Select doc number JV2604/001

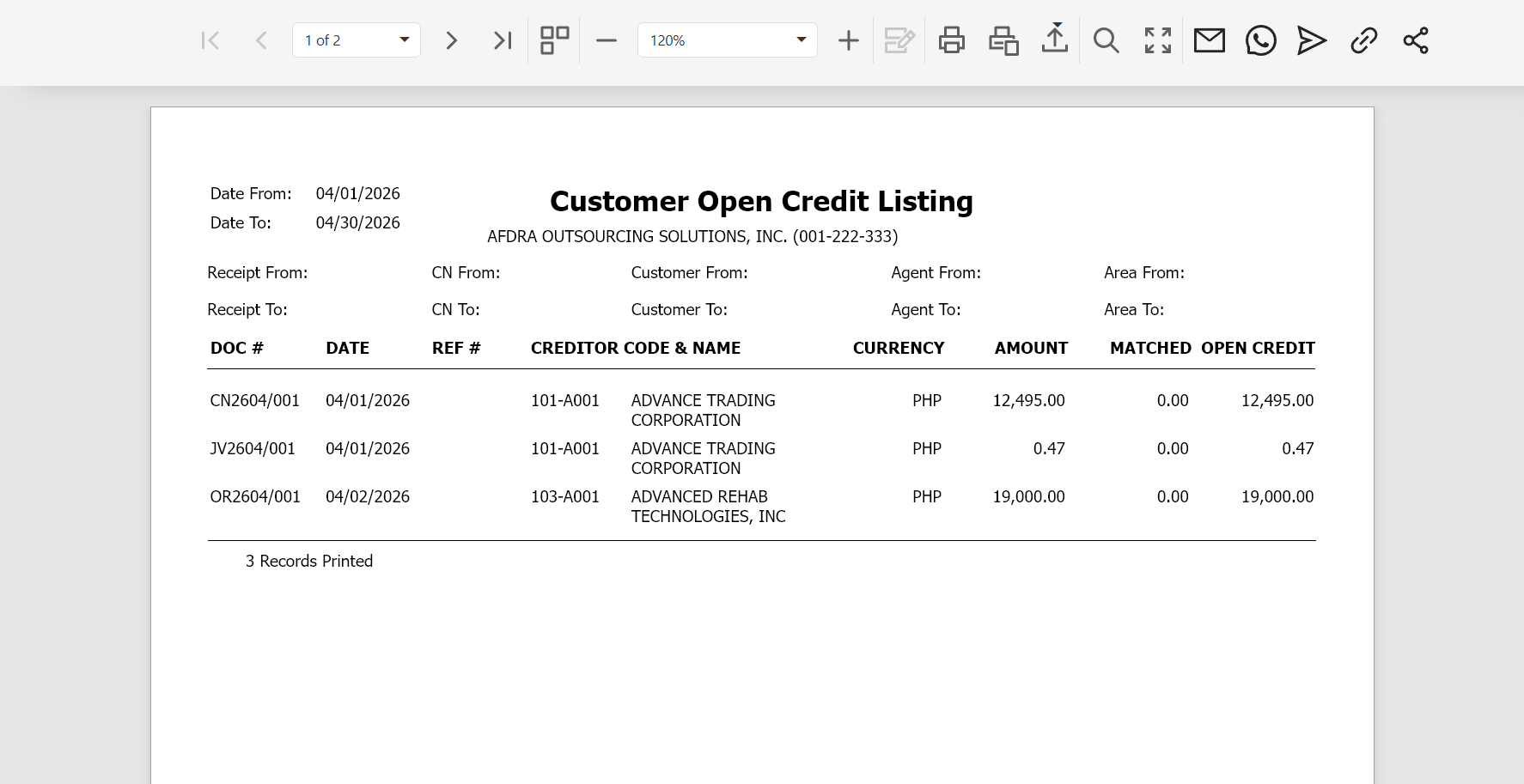pyautogui.click(x=253, y=448)
